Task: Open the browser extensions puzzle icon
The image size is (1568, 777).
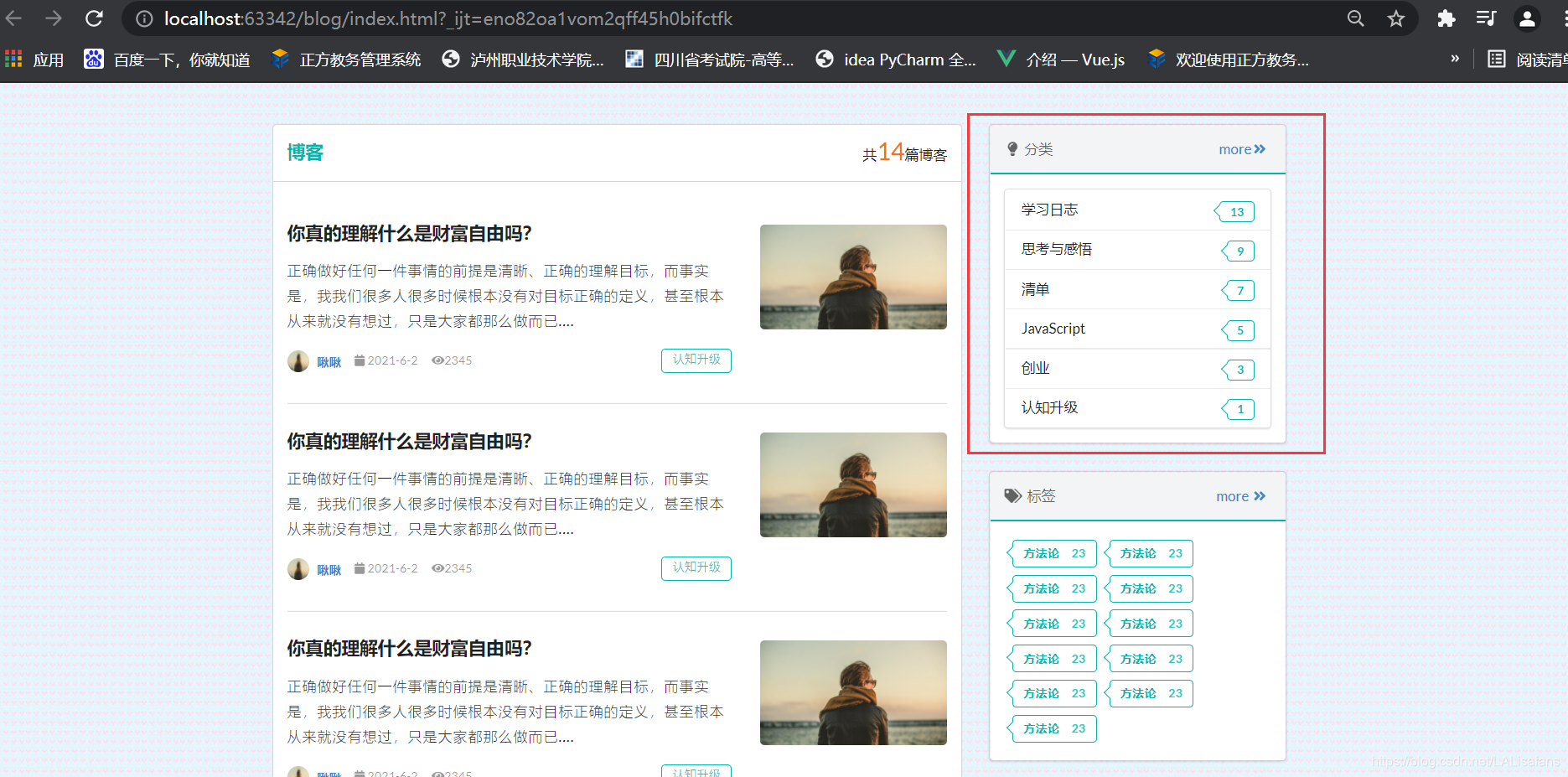Action: click(x=1446, y=18)
